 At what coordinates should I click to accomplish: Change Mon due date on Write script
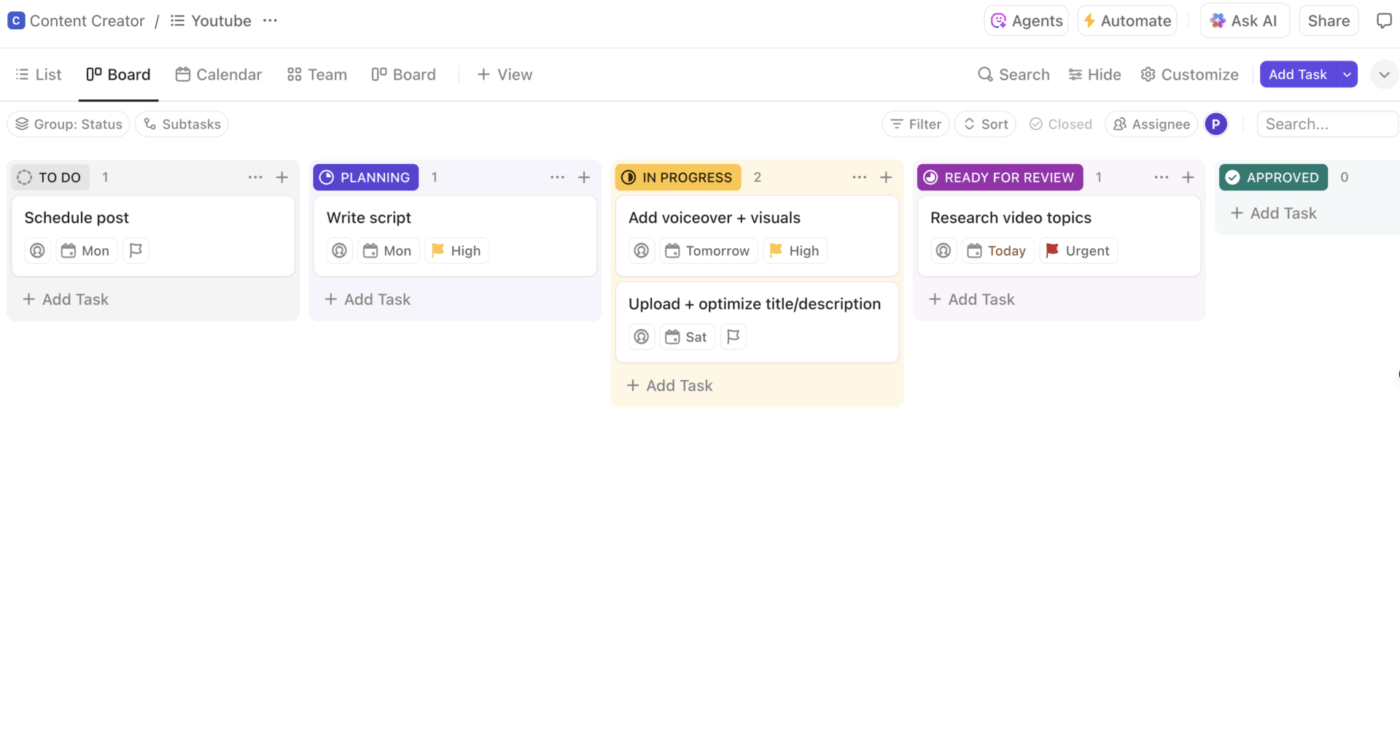[388, 251]
